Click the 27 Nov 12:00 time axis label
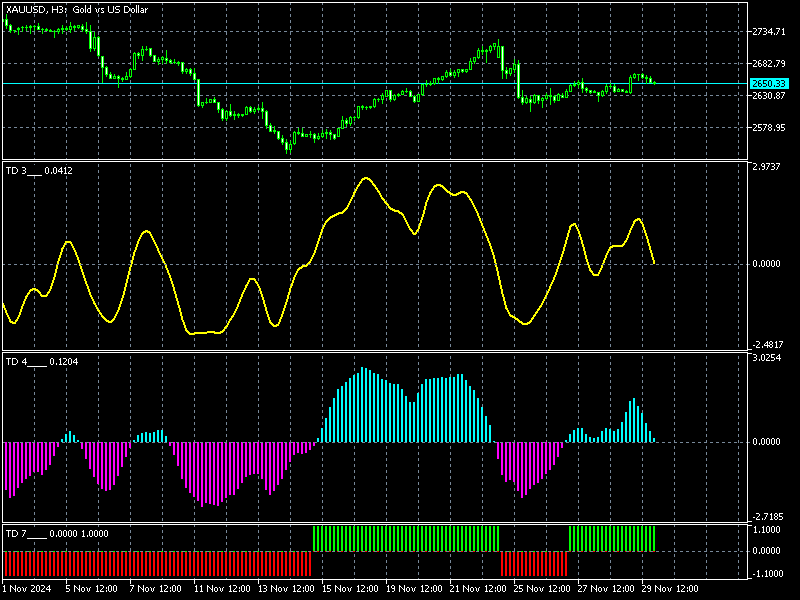The height and width of the screenshot is (600, 800). (606, 589)
